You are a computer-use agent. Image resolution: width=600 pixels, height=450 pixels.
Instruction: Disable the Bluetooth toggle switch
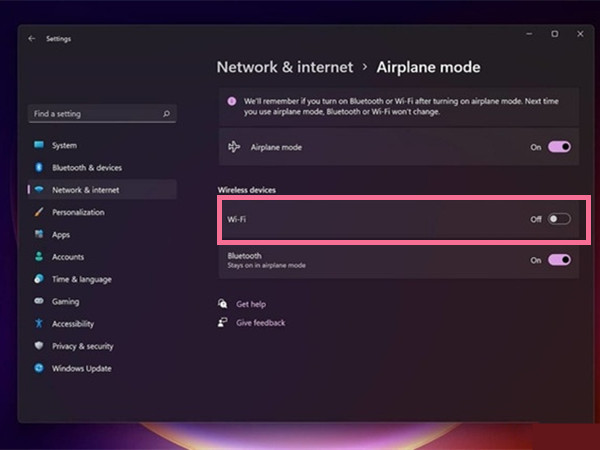click(559, 260)
